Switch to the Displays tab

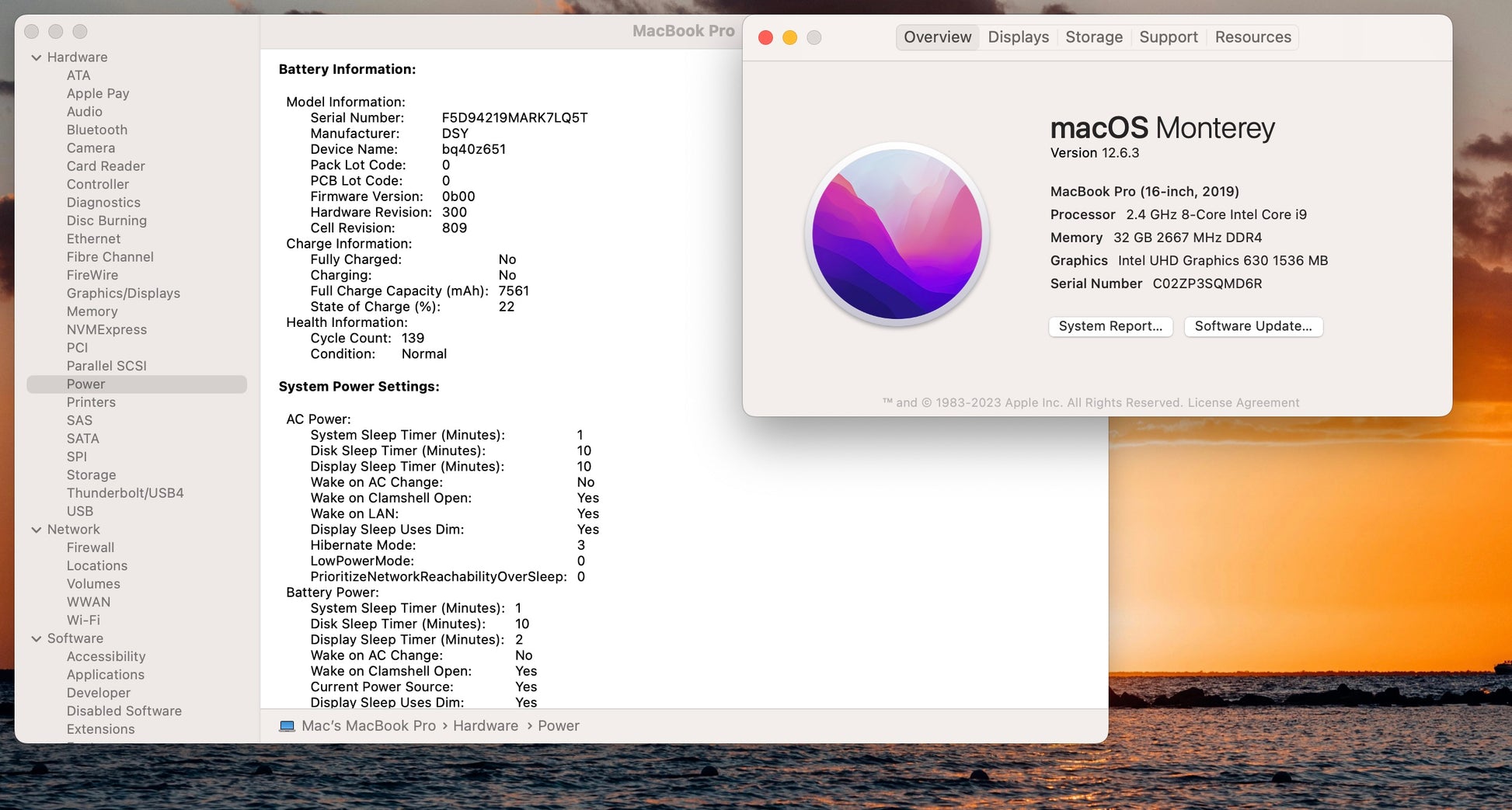tap(1018, 37)
